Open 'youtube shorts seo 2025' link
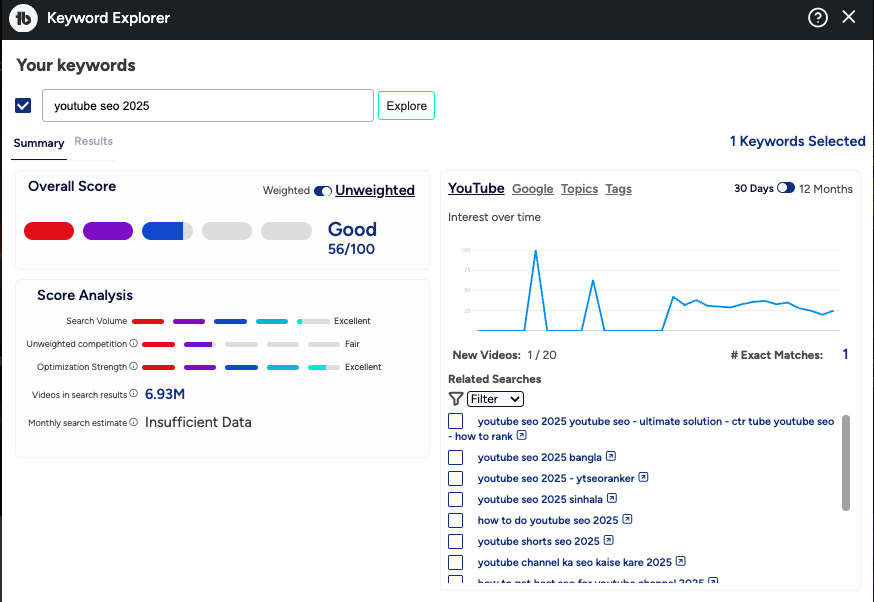 pos(538,541)
